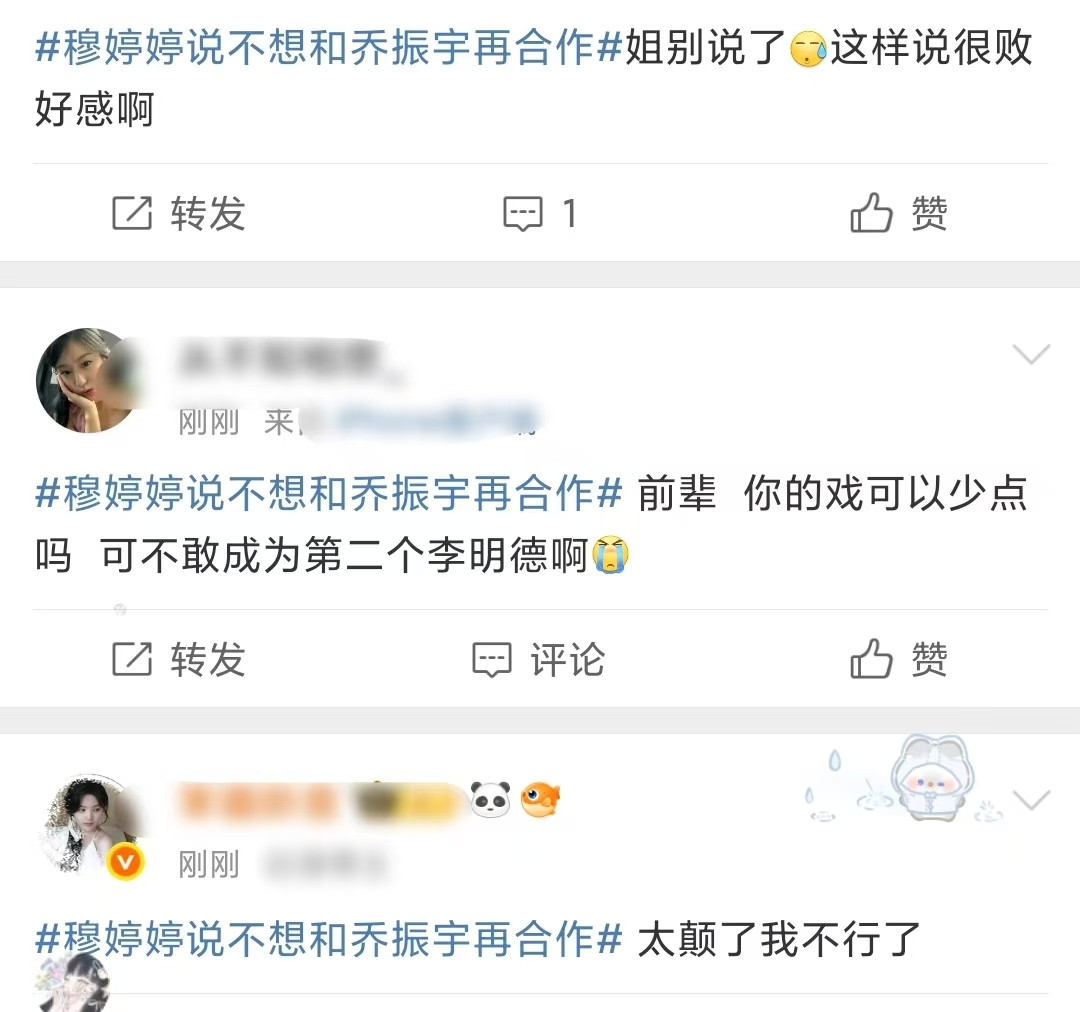
Task: Click 赞 label on the first post
Action: tap(929, 213)
